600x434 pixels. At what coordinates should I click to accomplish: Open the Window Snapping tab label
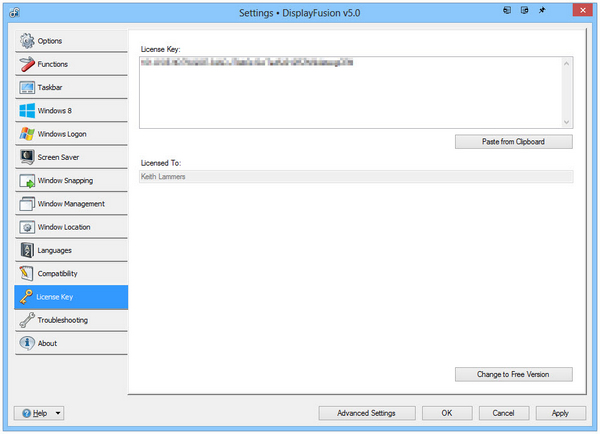65,181
